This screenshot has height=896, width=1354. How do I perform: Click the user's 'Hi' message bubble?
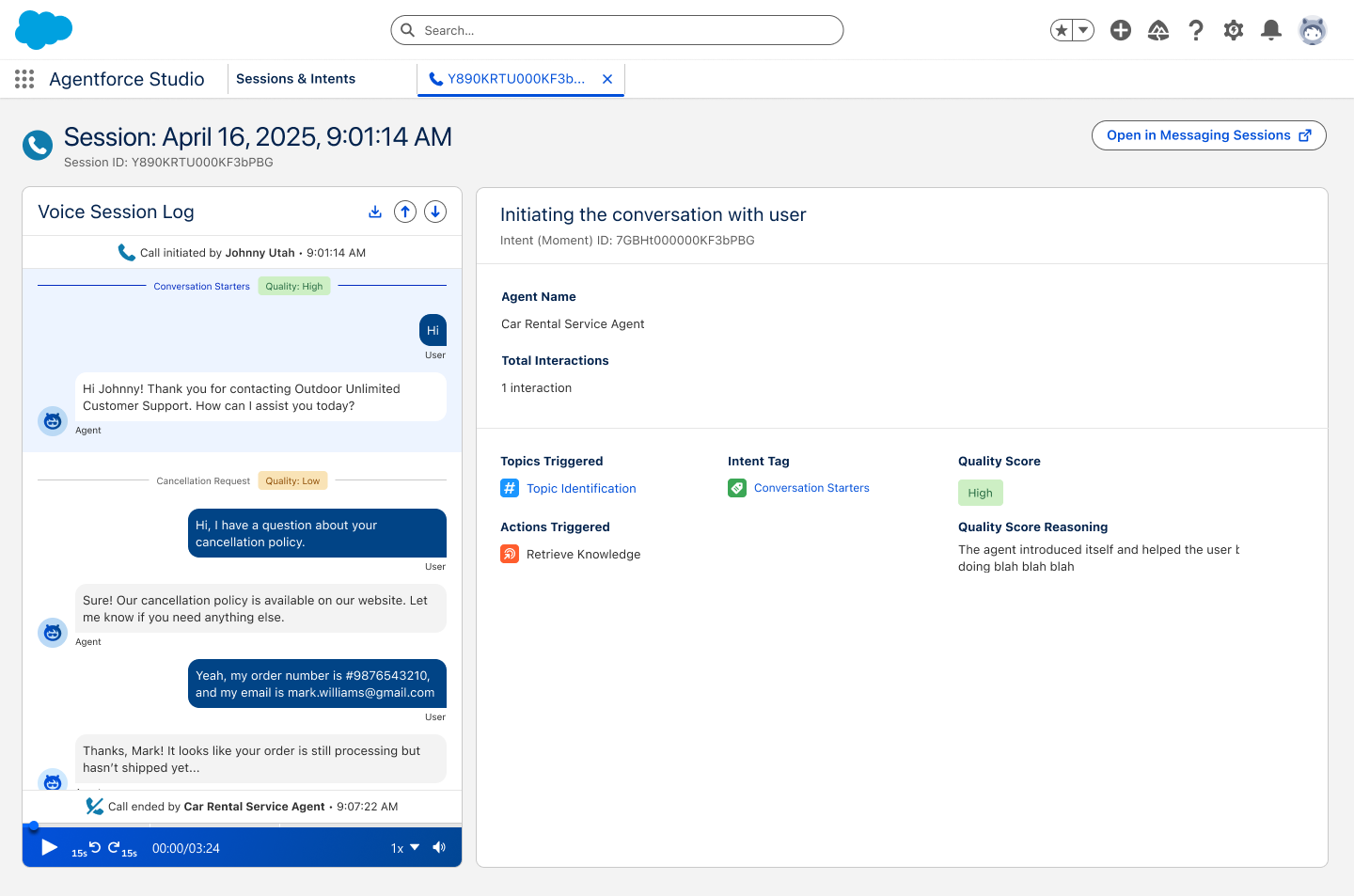coord(433,330)
